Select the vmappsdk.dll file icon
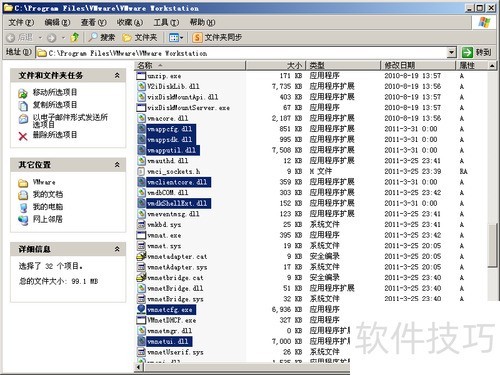This screenshot has height=375, width=500. click(141, 140)
